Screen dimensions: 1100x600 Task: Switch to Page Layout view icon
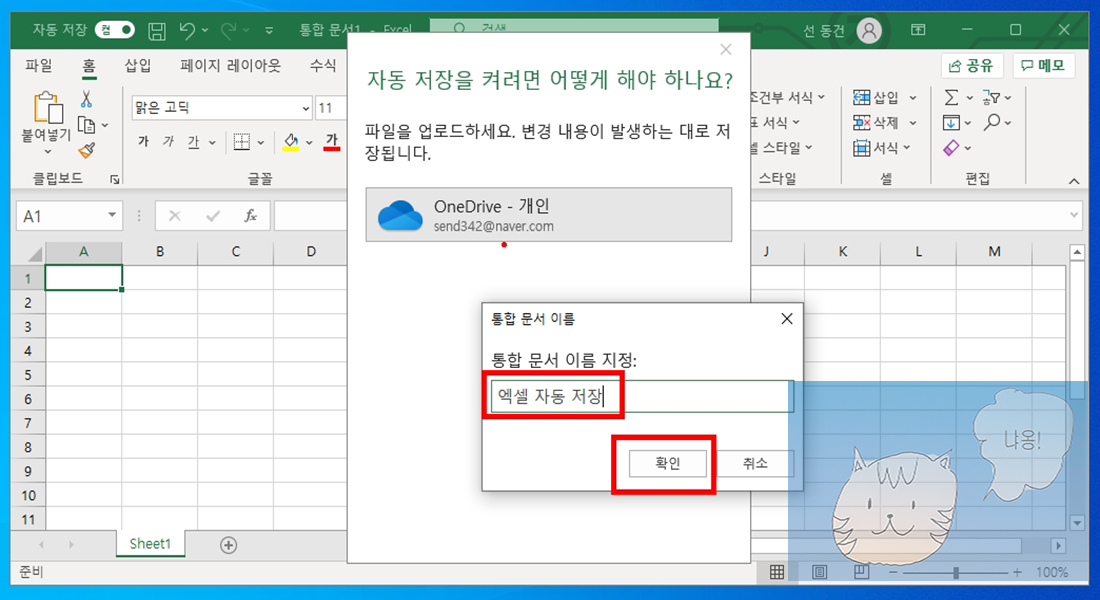point(819,572)
